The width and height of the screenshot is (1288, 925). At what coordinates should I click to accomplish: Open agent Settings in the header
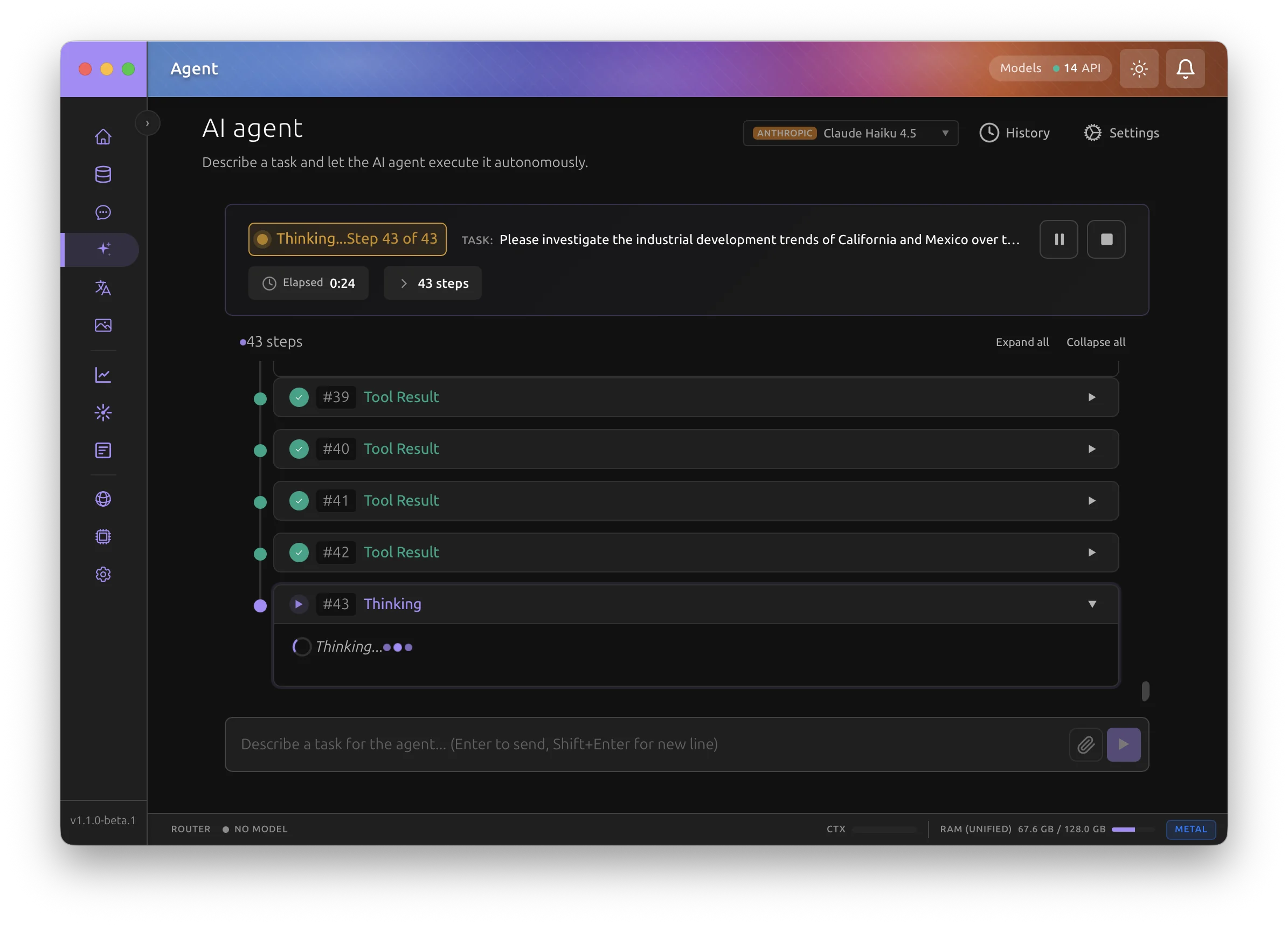pos(1121,133)
